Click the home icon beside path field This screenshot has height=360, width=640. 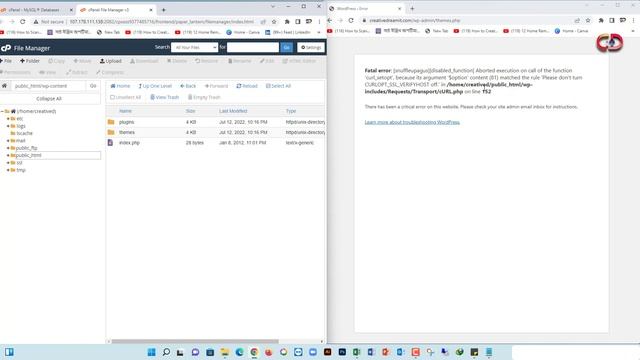click(x=4, y=86)
